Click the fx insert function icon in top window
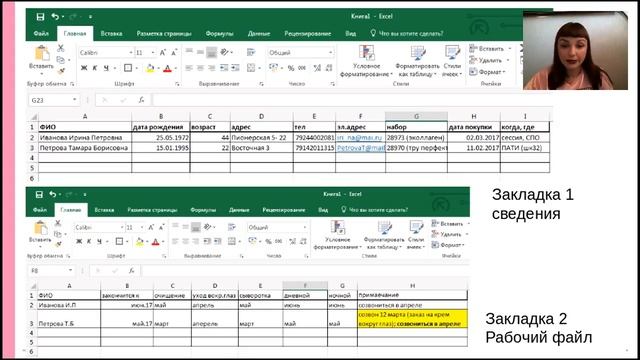This screenshot has width=640, height=360. [x=141, y=100]
